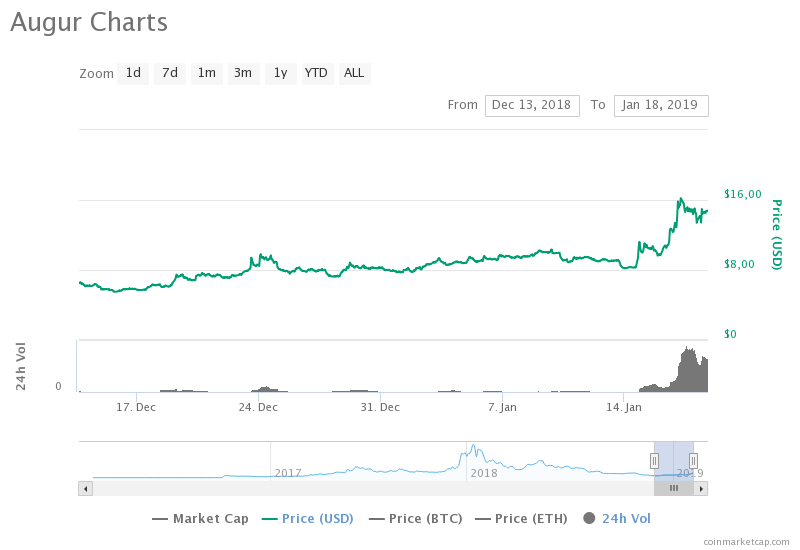Edit the To date field
This screenshot has height=550, width=800.
[661, 106]
